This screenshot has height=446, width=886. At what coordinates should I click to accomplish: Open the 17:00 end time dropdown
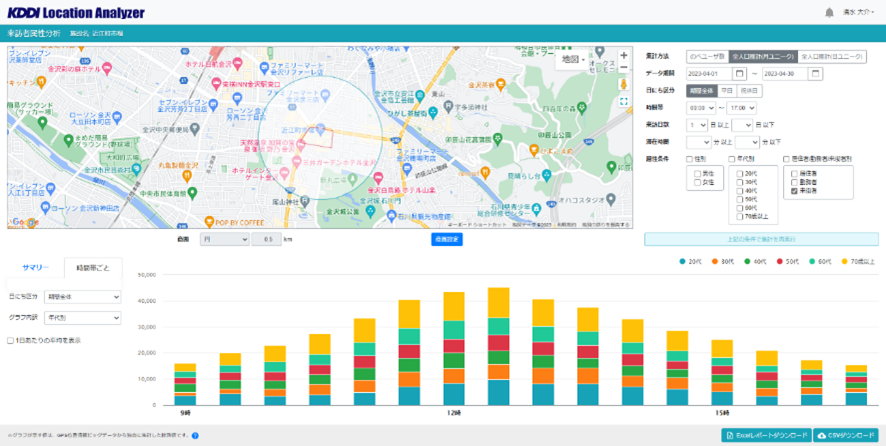pyautogui.click(x=741, y=107)
